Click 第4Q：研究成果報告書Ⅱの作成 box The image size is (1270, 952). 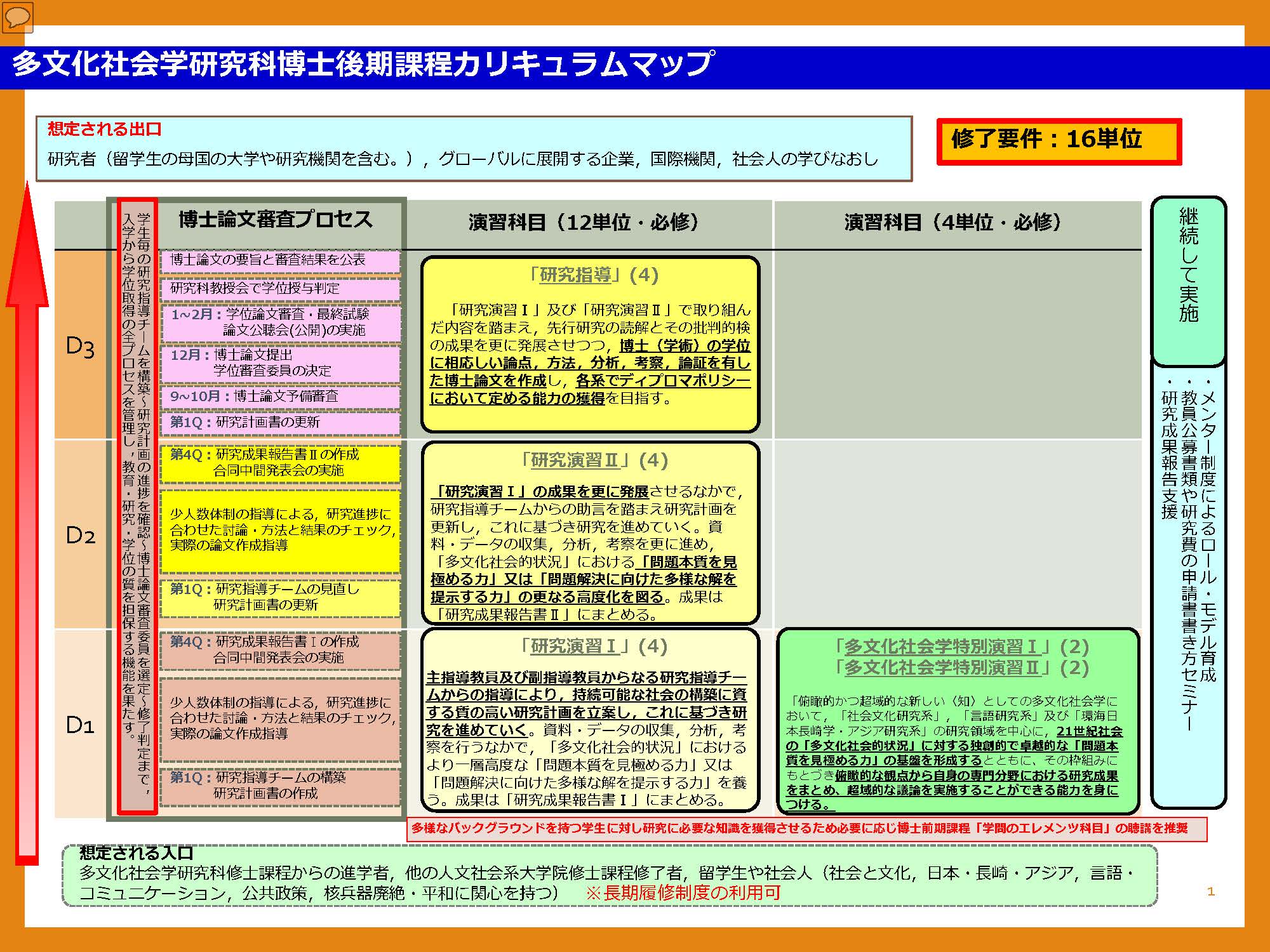[x=280, y=463]
